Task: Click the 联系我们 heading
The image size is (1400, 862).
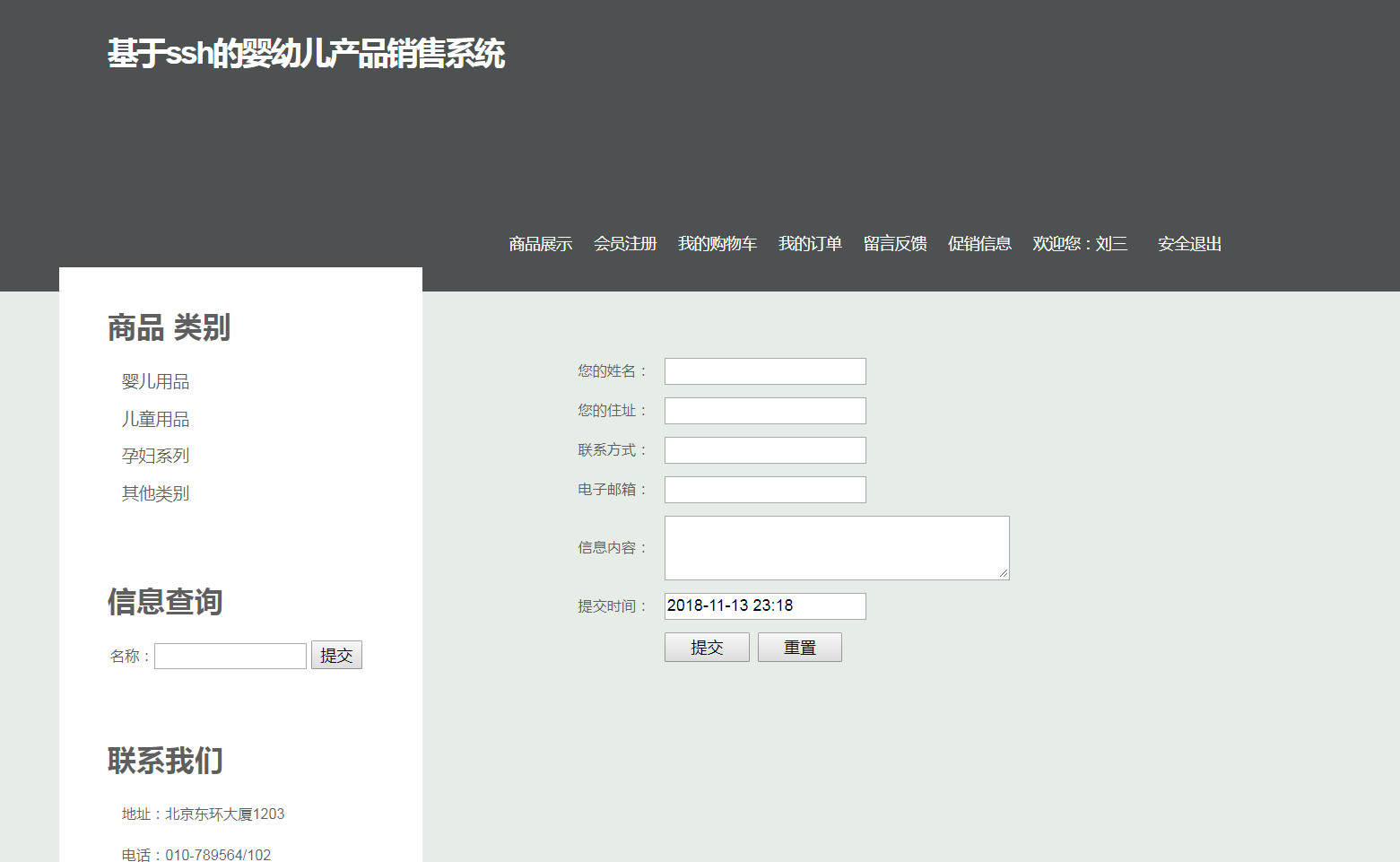Action: (165, 761)
